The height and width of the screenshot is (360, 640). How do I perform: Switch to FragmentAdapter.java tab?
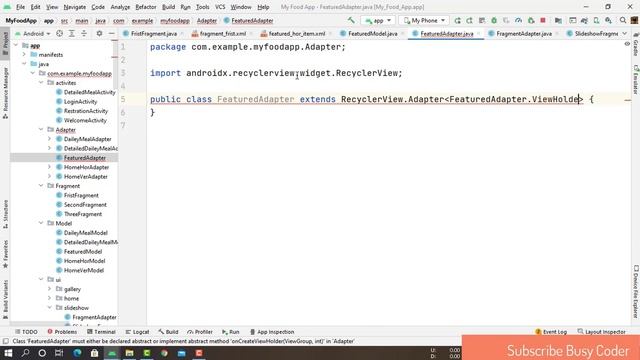pos(524,33)
